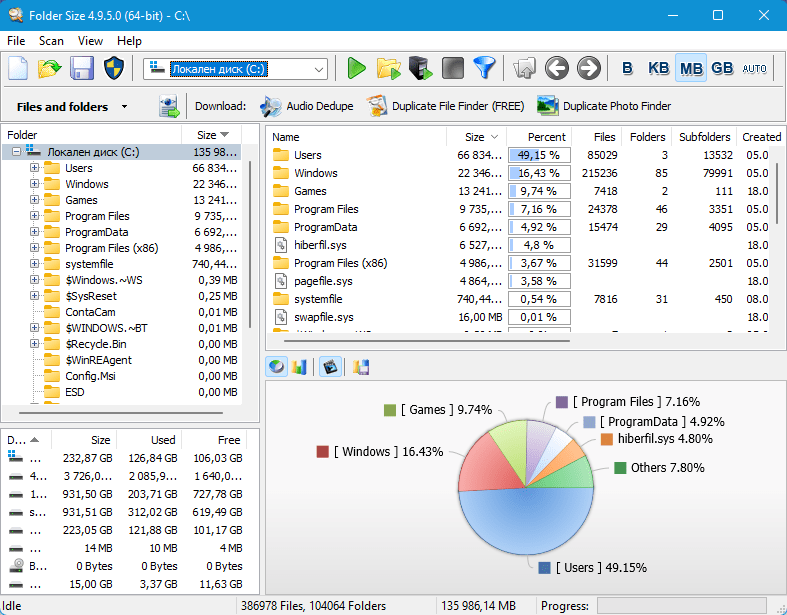The width and height of the screenshot is (787, 615).
Task: Open the Files and folders dropdown arrow
Action: tap(124, 106)
